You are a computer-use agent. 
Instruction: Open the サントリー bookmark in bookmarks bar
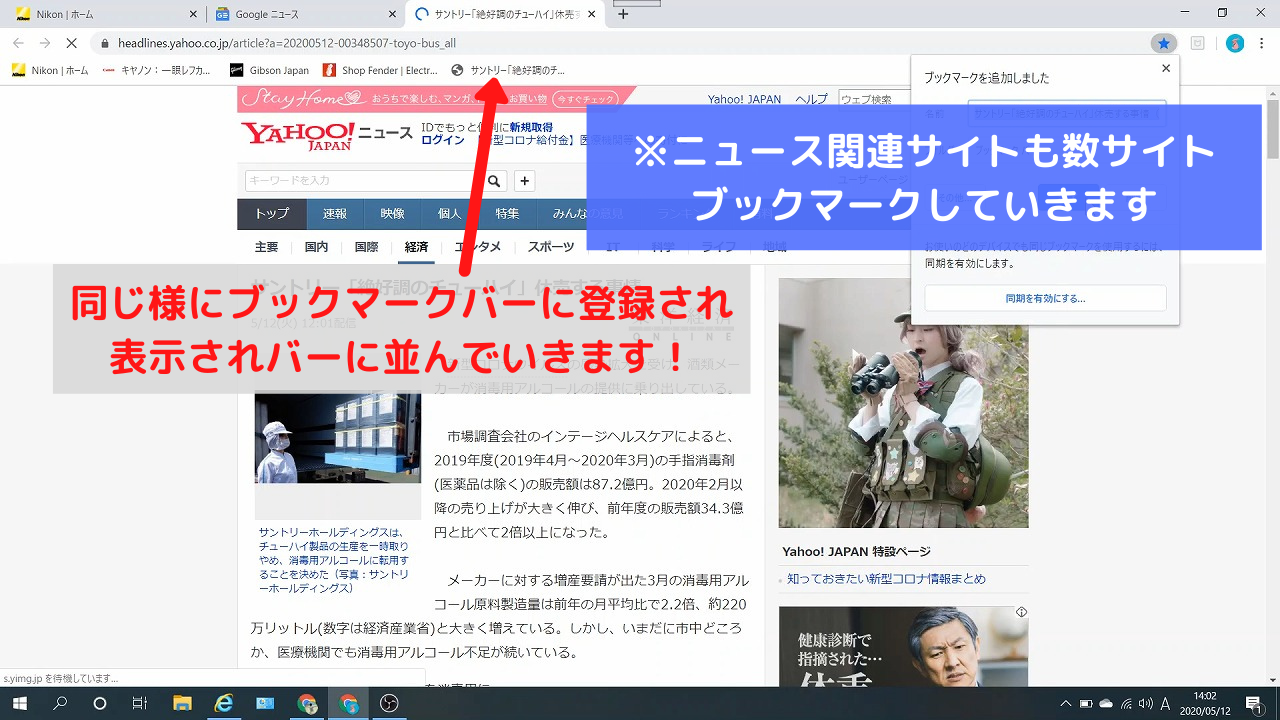pyautogui.click(x=508, y=70)
